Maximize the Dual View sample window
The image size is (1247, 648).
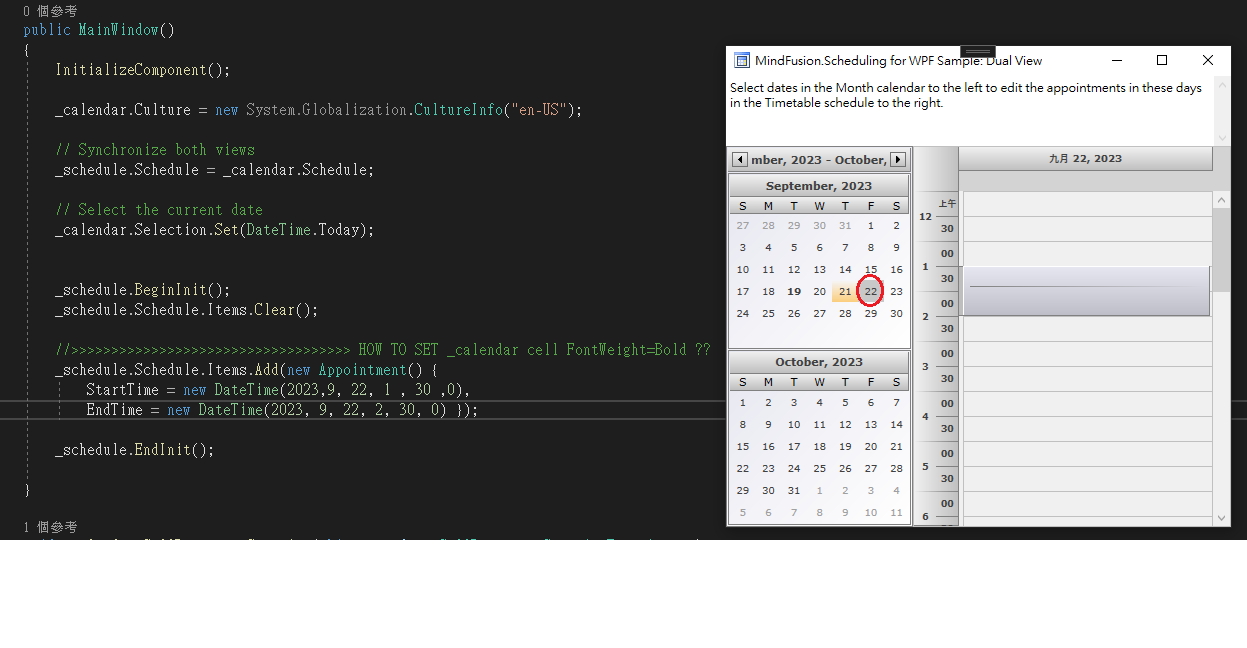click(1161, 61)
